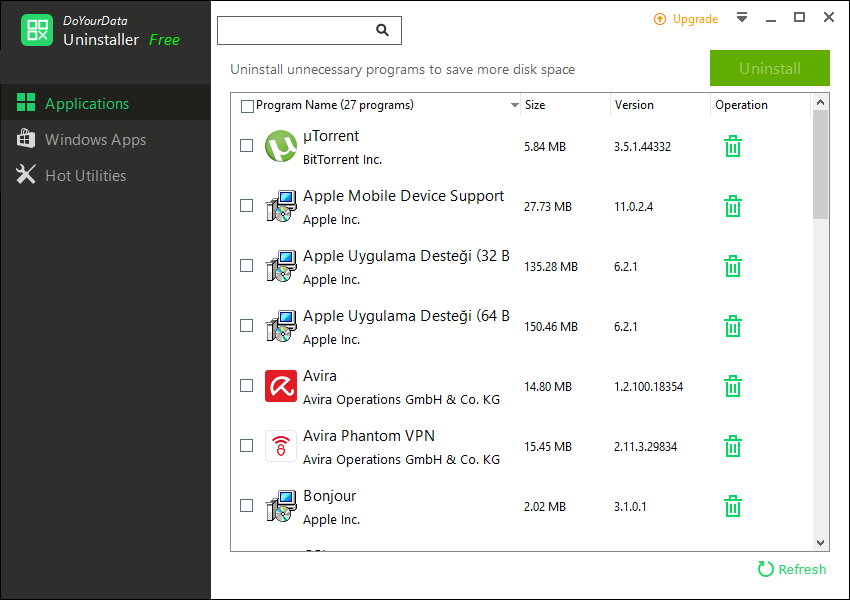The height and width of the screenshot is (600, 850).
Task: Click the µTorrent trash uninstall icon
Action: pos(732,146)
